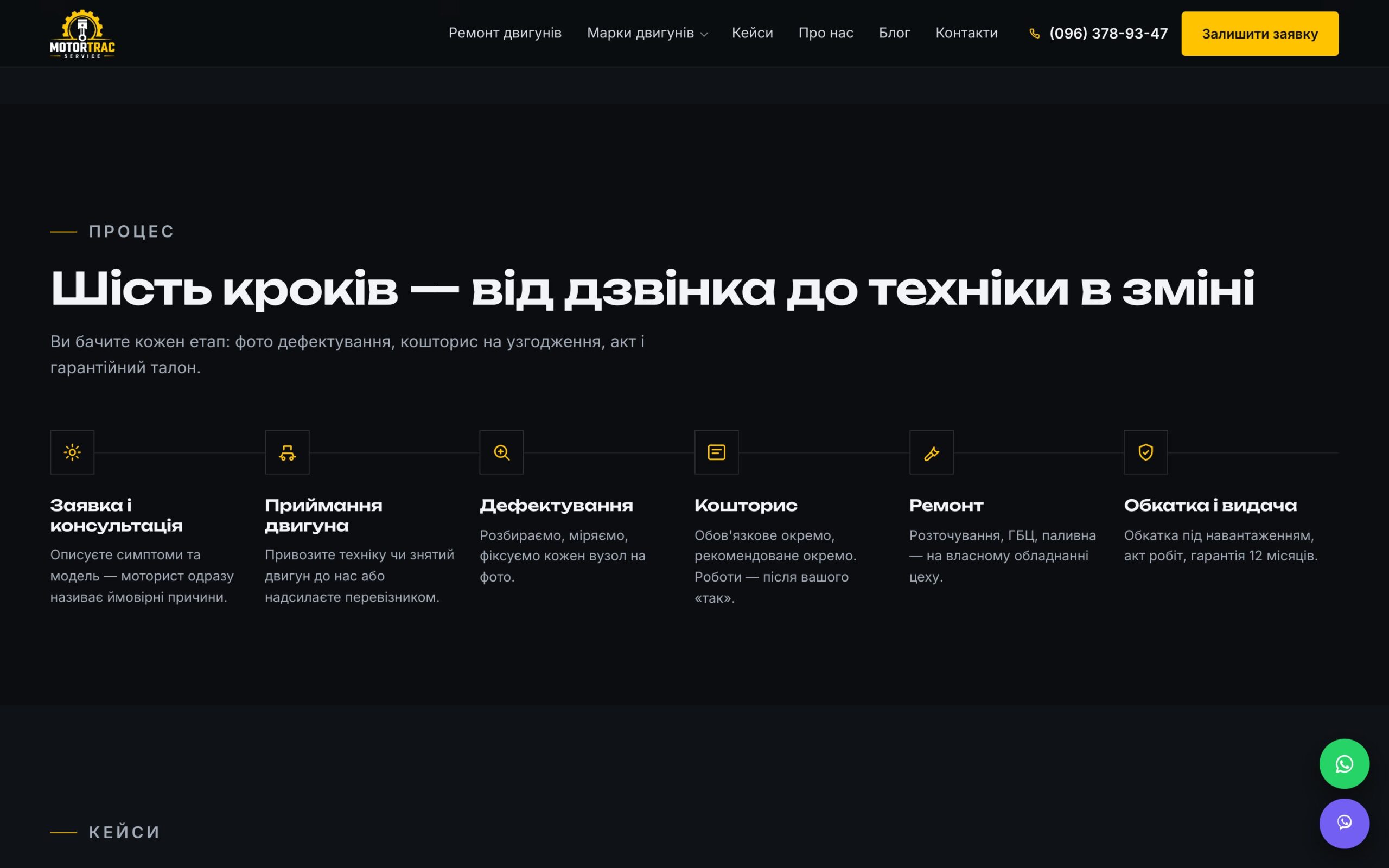
Task: Click text Обов'язкове окремо, рекомендоване окремо
Action: 775,566
